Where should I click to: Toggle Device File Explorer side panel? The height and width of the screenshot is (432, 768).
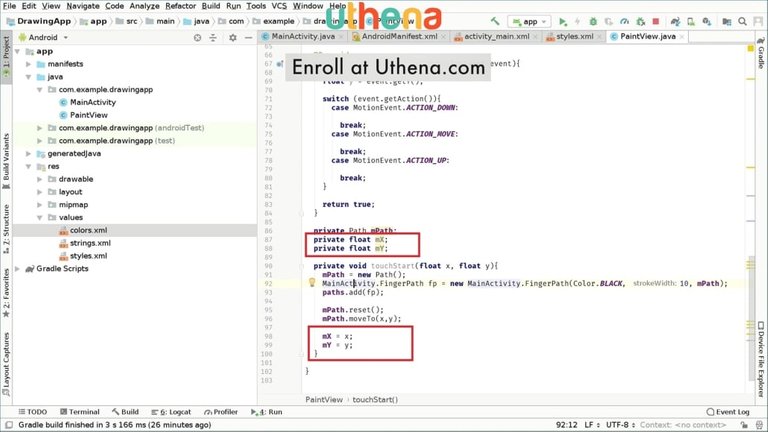pos(761,359)
